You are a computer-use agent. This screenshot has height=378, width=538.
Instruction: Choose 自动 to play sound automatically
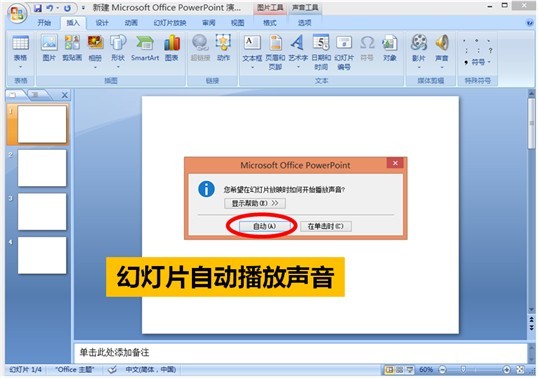pyautogui.click(x=265, y=226)
